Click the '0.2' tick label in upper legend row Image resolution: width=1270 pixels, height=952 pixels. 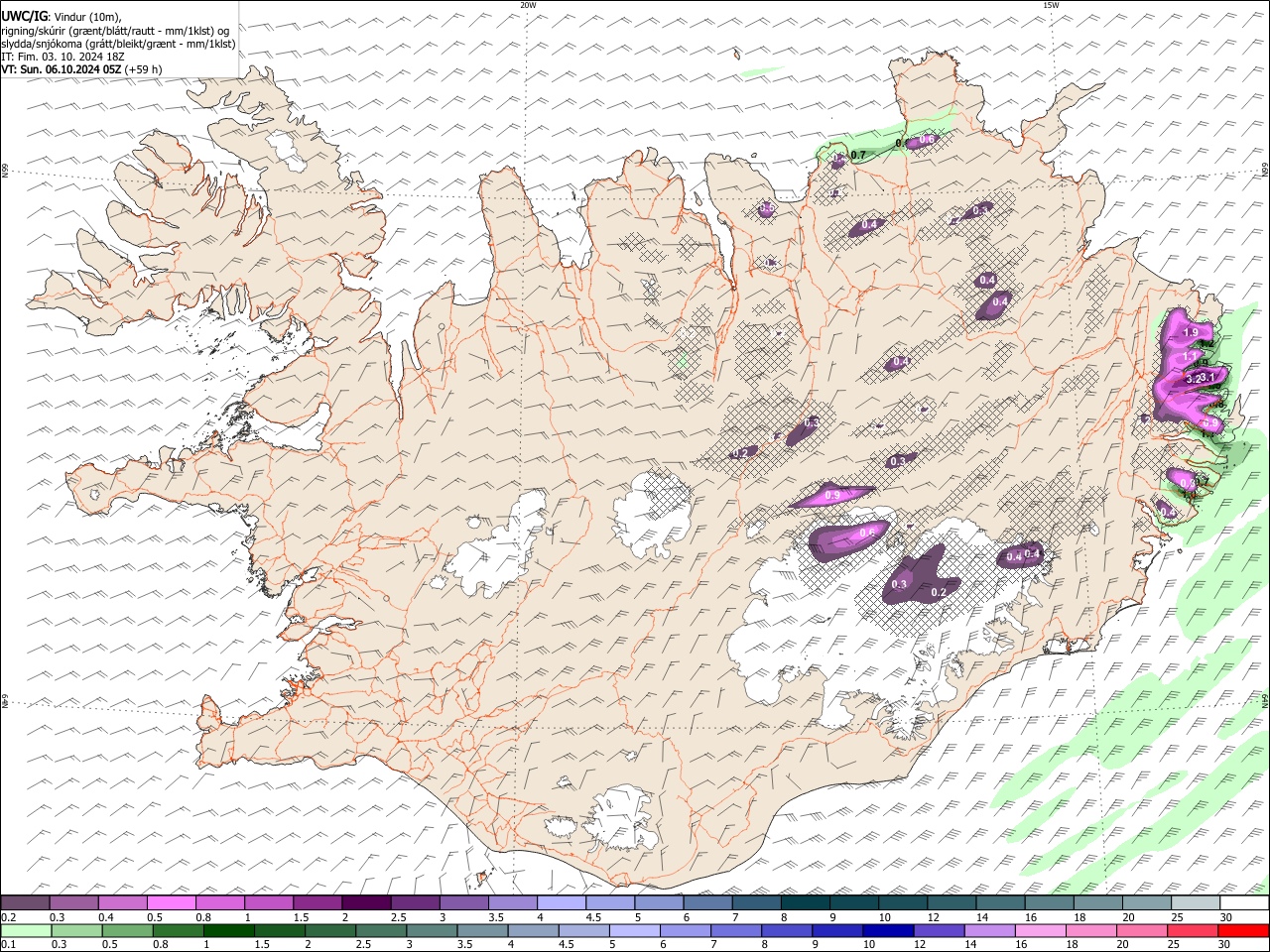coord(7,917)
